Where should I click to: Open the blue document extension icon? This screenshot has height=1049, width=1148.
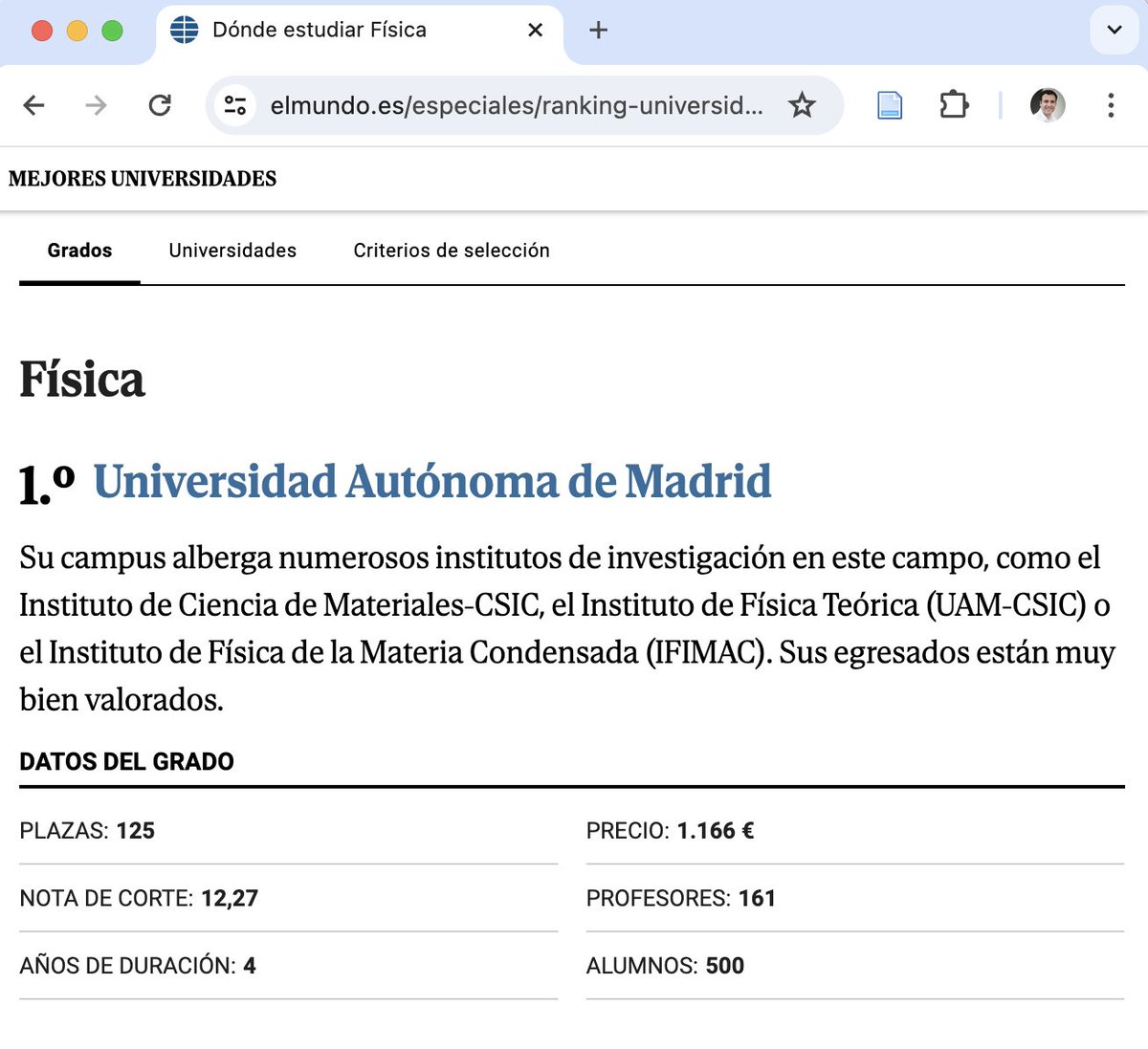[x=890, y=105]
